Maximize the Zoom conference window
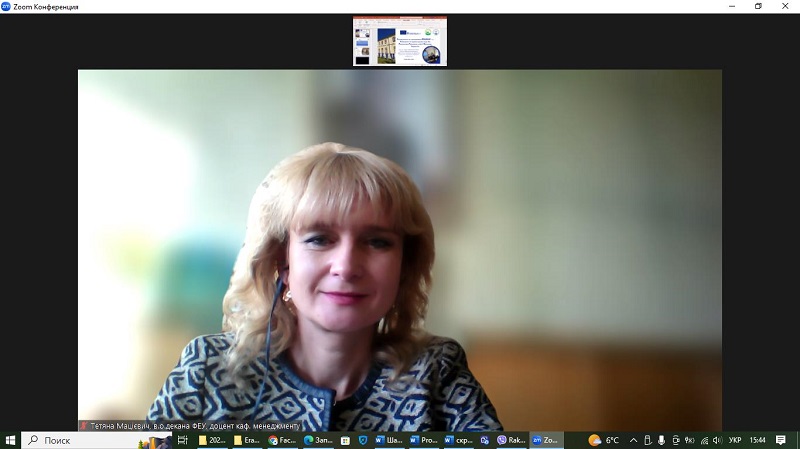This screenshot has width=800, height=449. [758, 7]
